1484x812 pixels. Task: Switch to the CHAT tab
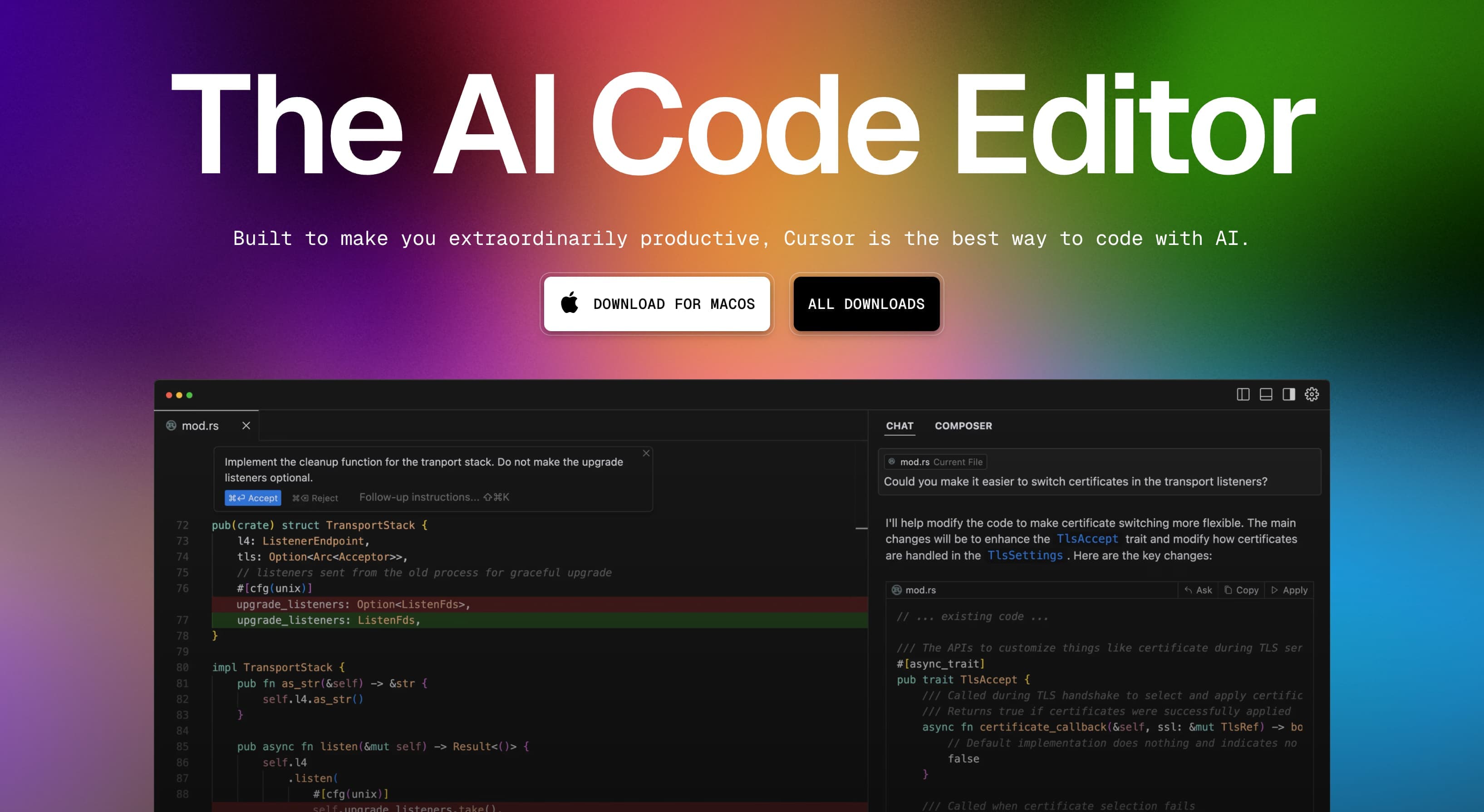point(899,426)
